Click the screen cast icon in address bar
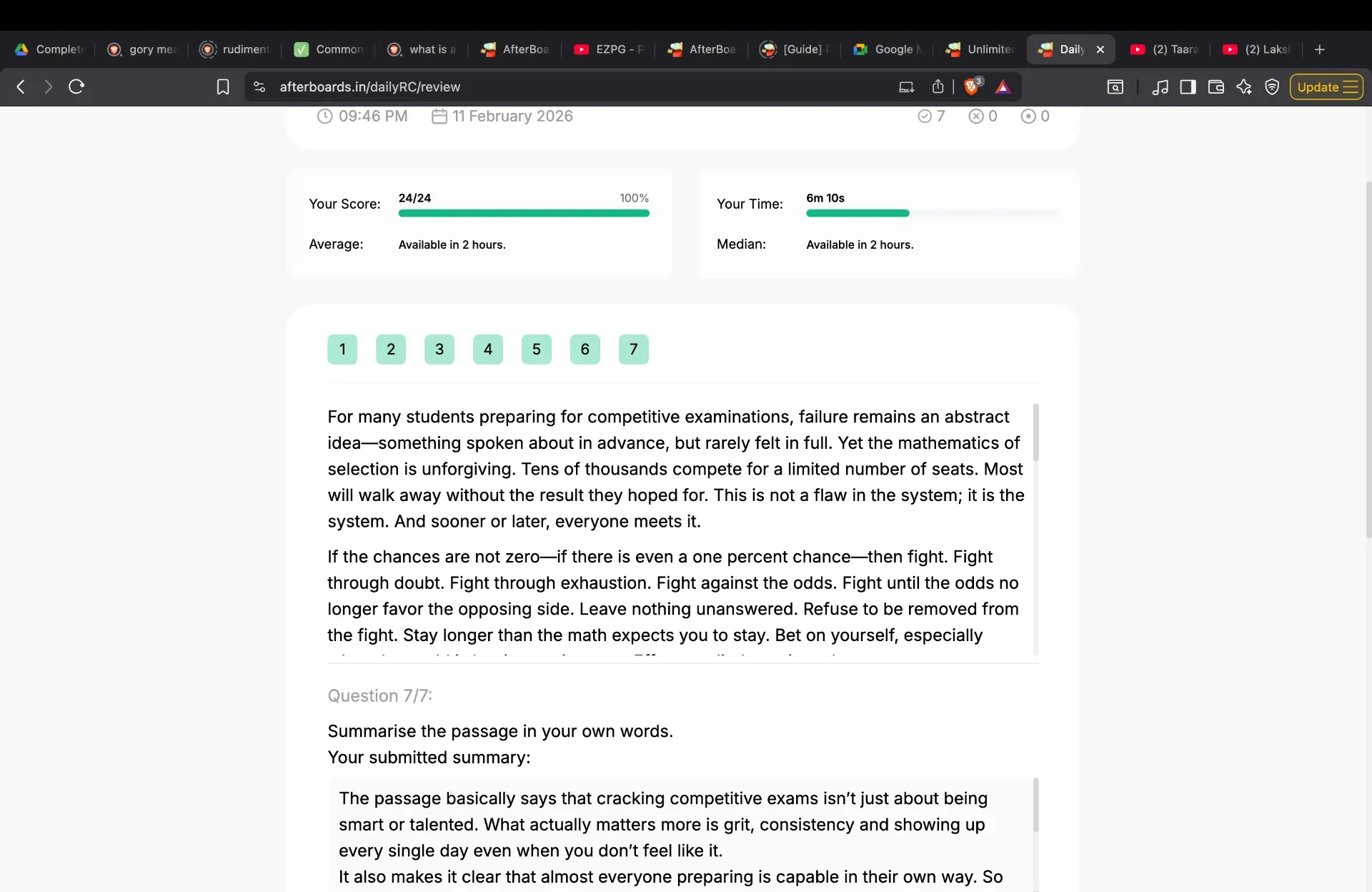 click(906, 87)
